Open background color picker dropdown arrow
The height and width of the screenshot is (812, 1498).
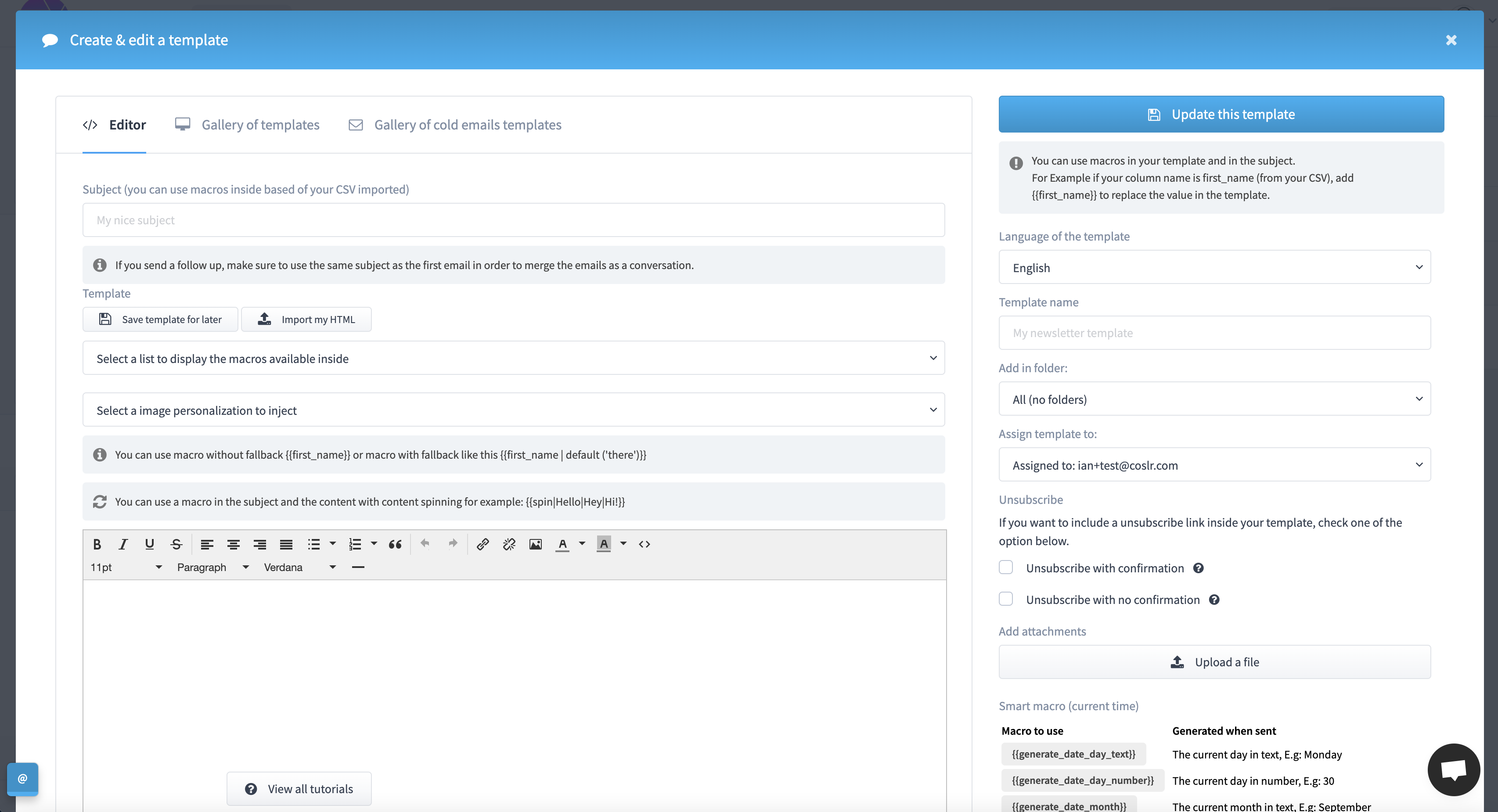pos(623,544)
